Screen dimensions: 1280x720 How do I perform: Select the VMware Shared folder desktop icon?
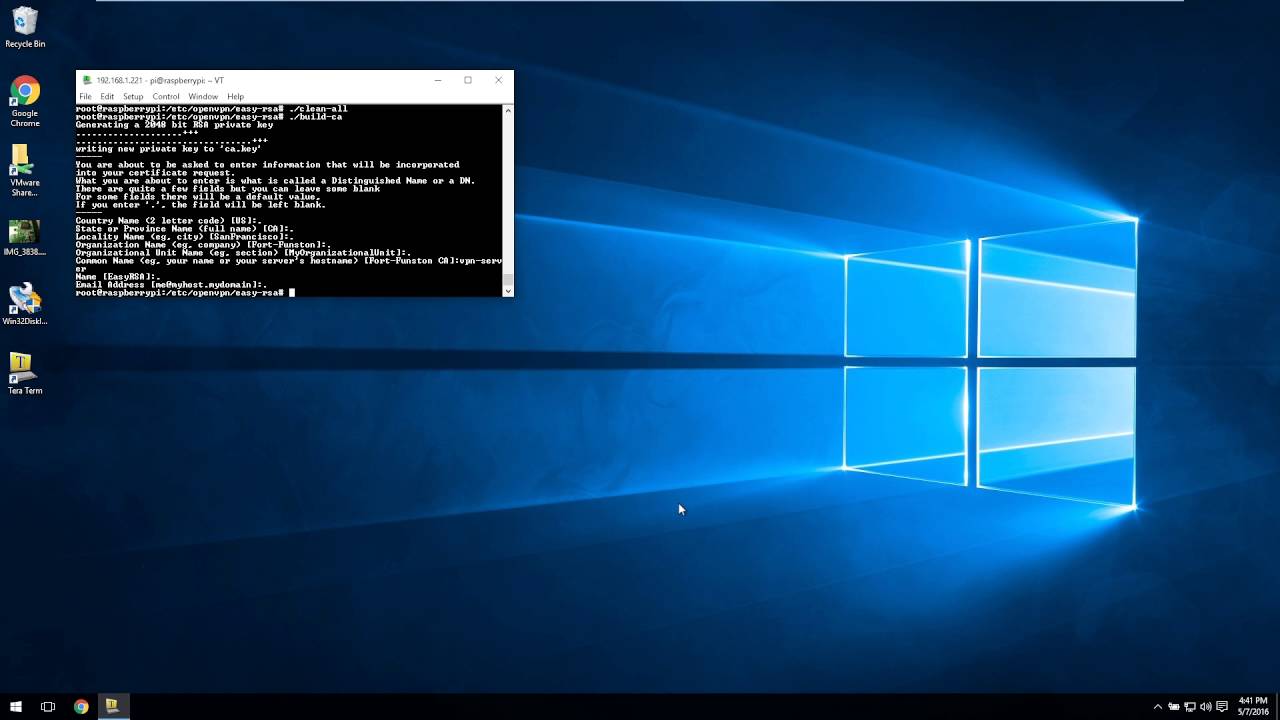[25, 170]
